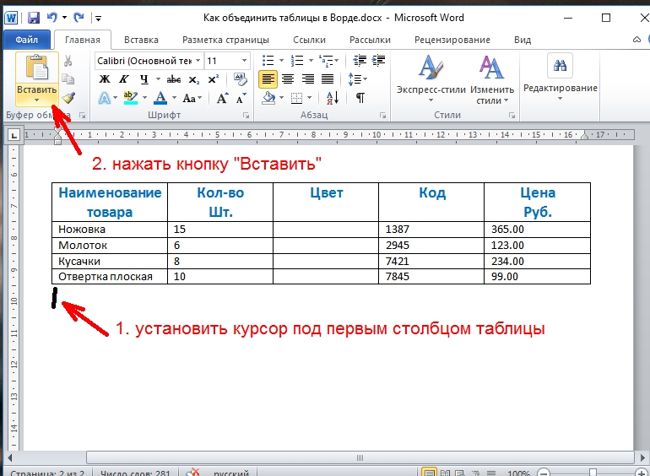Image resolution: width=650 pixels, height=476 pixels.
Task: Click ruler tab selector L button
Action: (14, 135)
